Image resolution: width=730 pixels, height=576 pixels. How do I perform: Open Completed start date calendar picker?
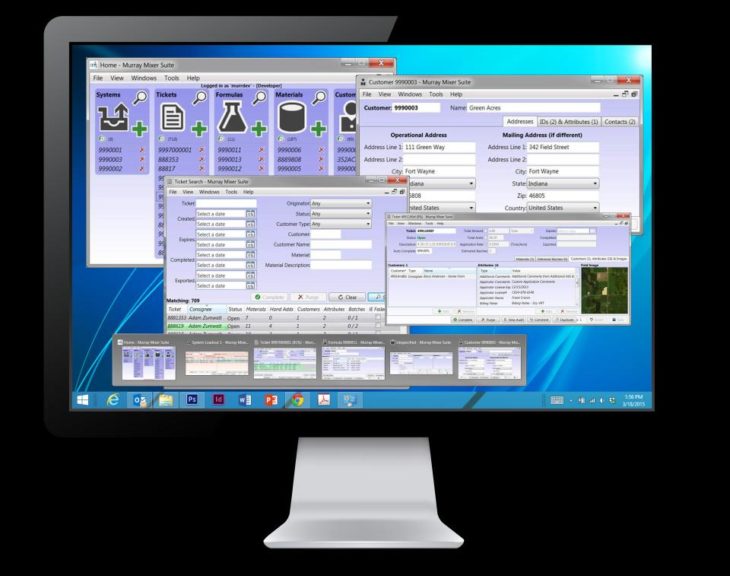[x=250, y=255]
